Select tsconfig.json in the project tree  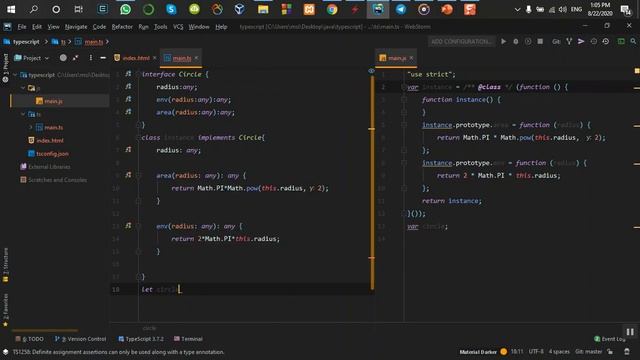coord(48,153)
